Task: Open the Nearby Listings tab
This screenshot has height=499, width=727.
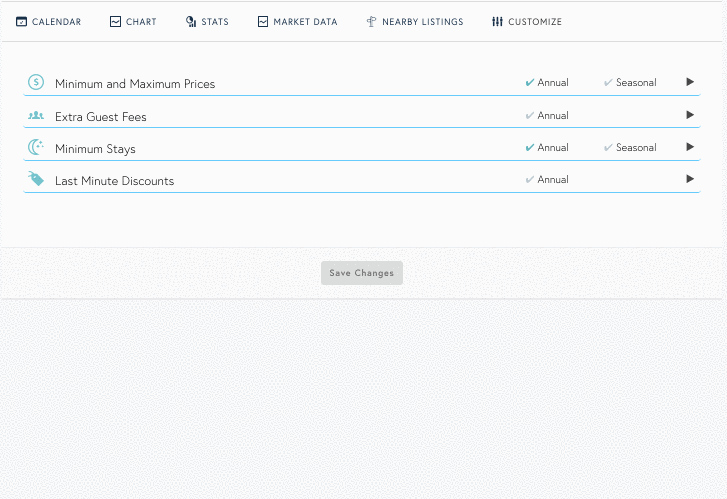Action: [x=415, y=22]
